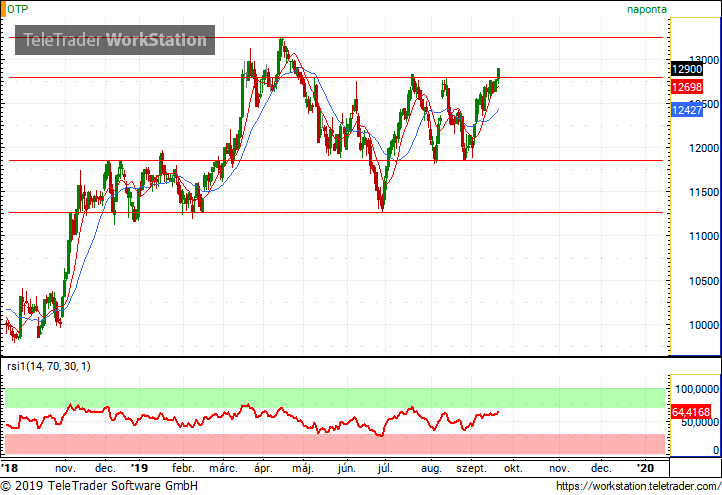Screen dimensions: 722x495
Task: Click the orange marker beside OTP
Action: point(3,10)
